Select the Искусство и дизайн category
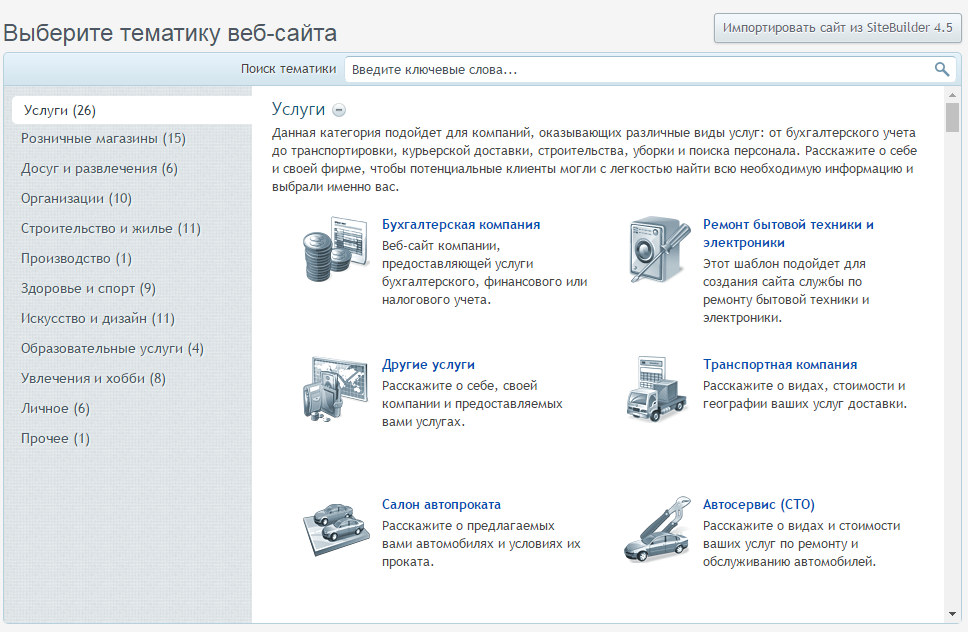Screen dimensions: 968x632 click(x=97, y=319)
